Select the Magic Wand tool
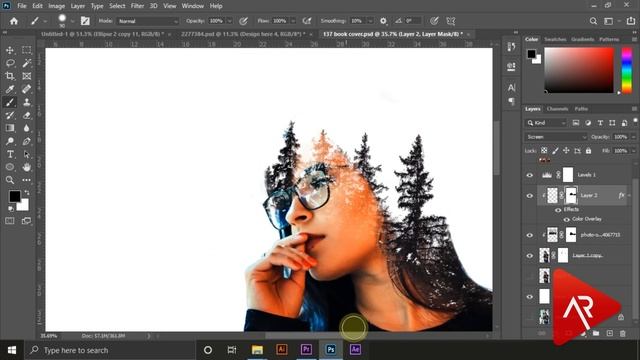 [x=27, y=63]
